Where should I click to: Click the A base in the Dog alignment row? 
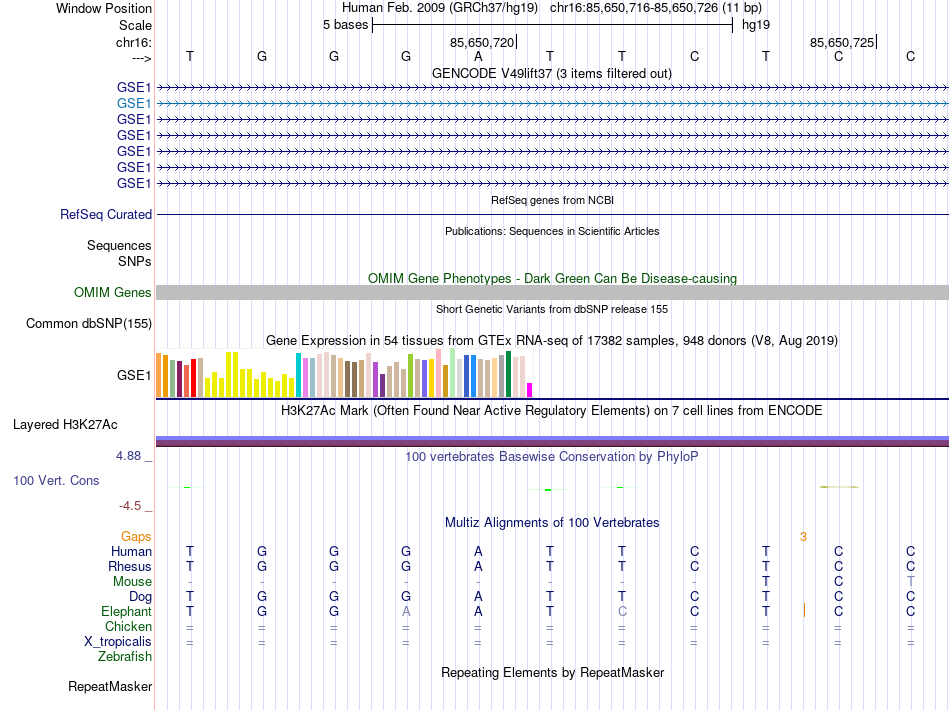(478, 597)
